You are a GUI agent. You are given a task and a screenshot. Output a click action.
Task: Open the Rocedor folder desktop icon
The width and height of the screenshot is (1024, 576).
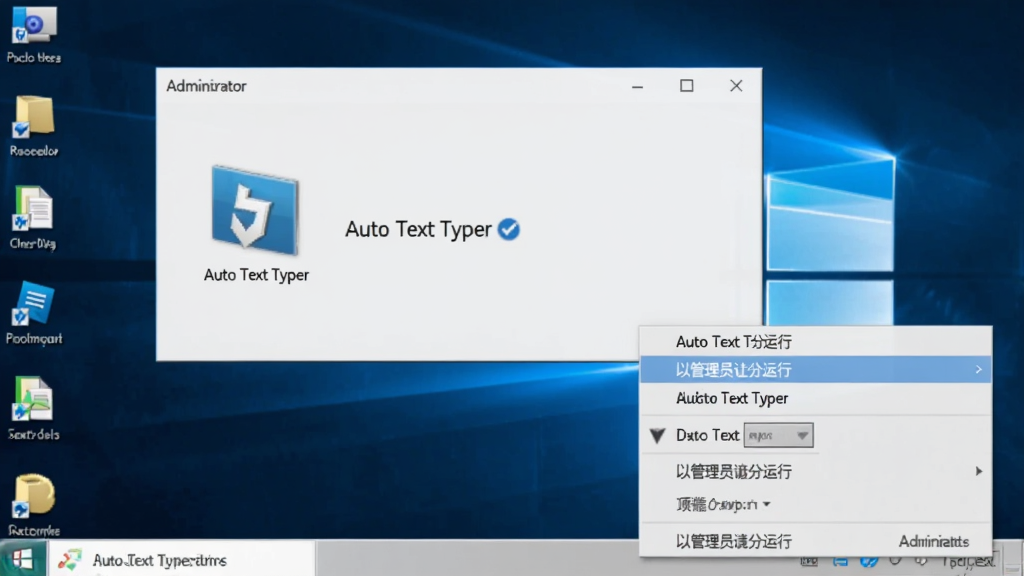(33, 126)
